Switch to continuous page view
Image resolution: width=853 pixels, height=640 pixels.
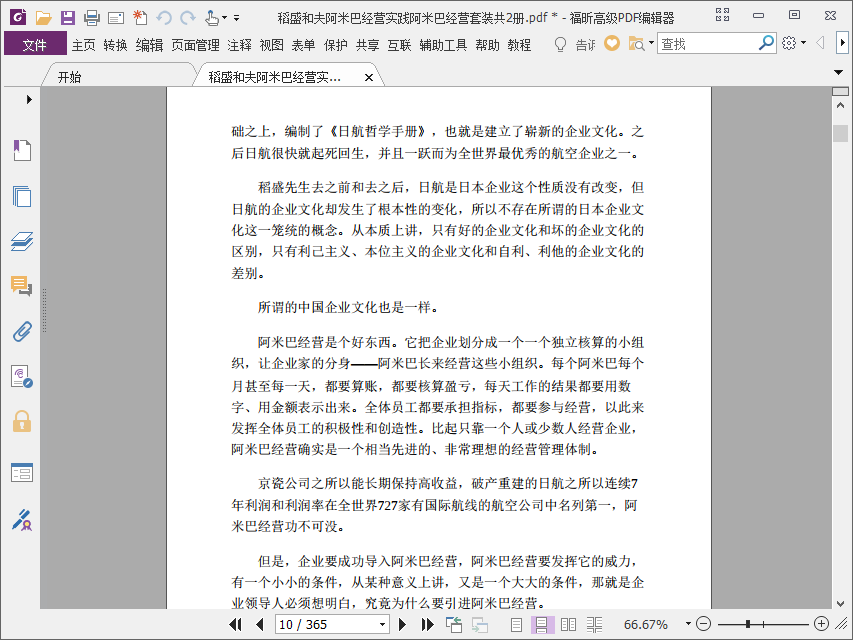click(542, 625)
